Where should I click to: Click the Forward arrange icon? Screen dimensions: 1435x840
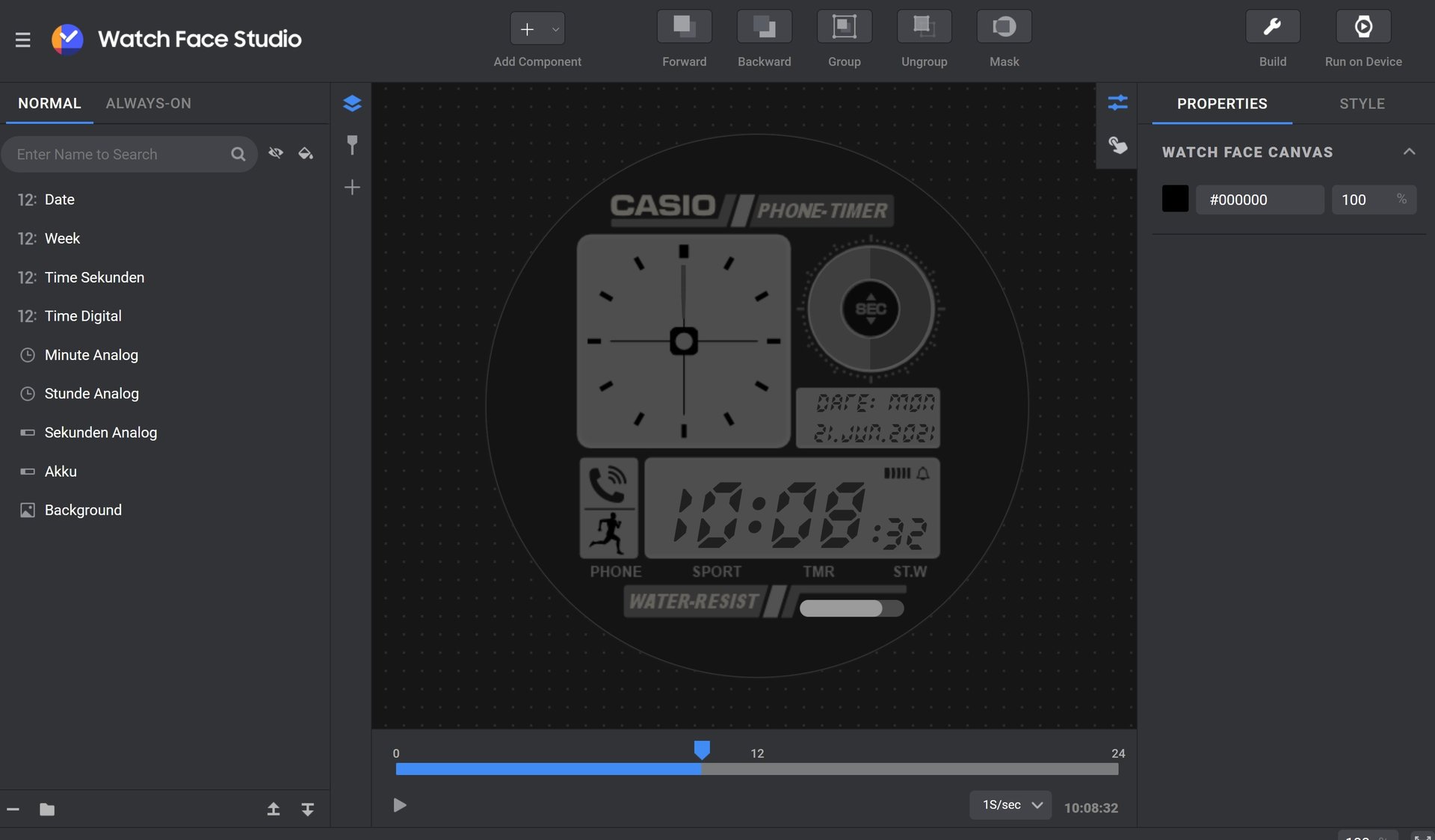pos(684,27)
